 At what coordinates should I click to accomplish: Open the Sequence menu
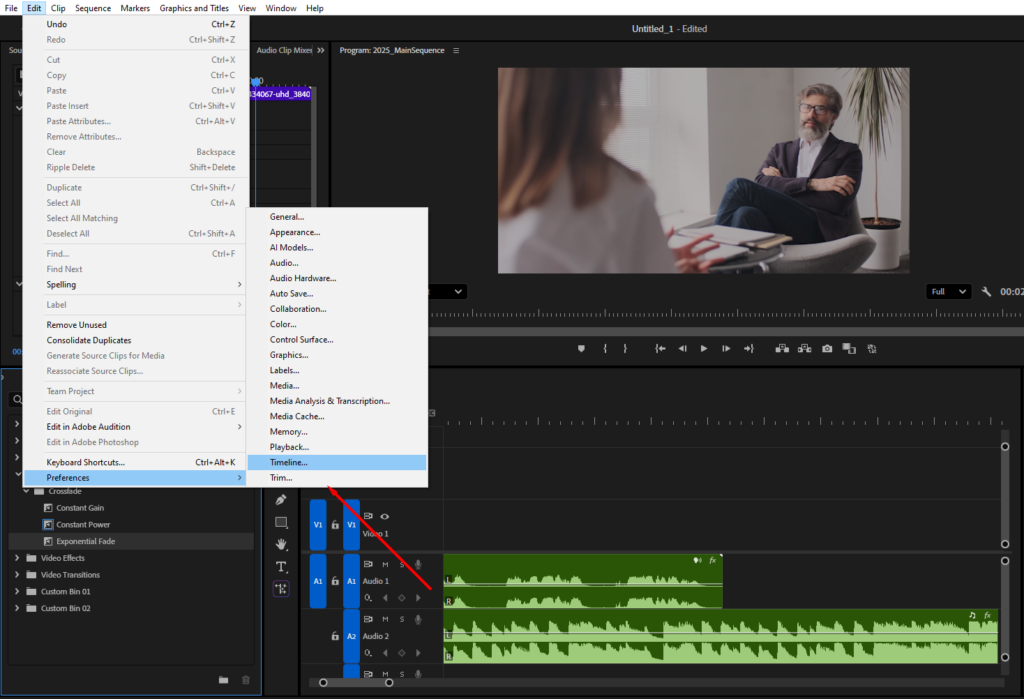pyautogui.click(x=93, y=8)
